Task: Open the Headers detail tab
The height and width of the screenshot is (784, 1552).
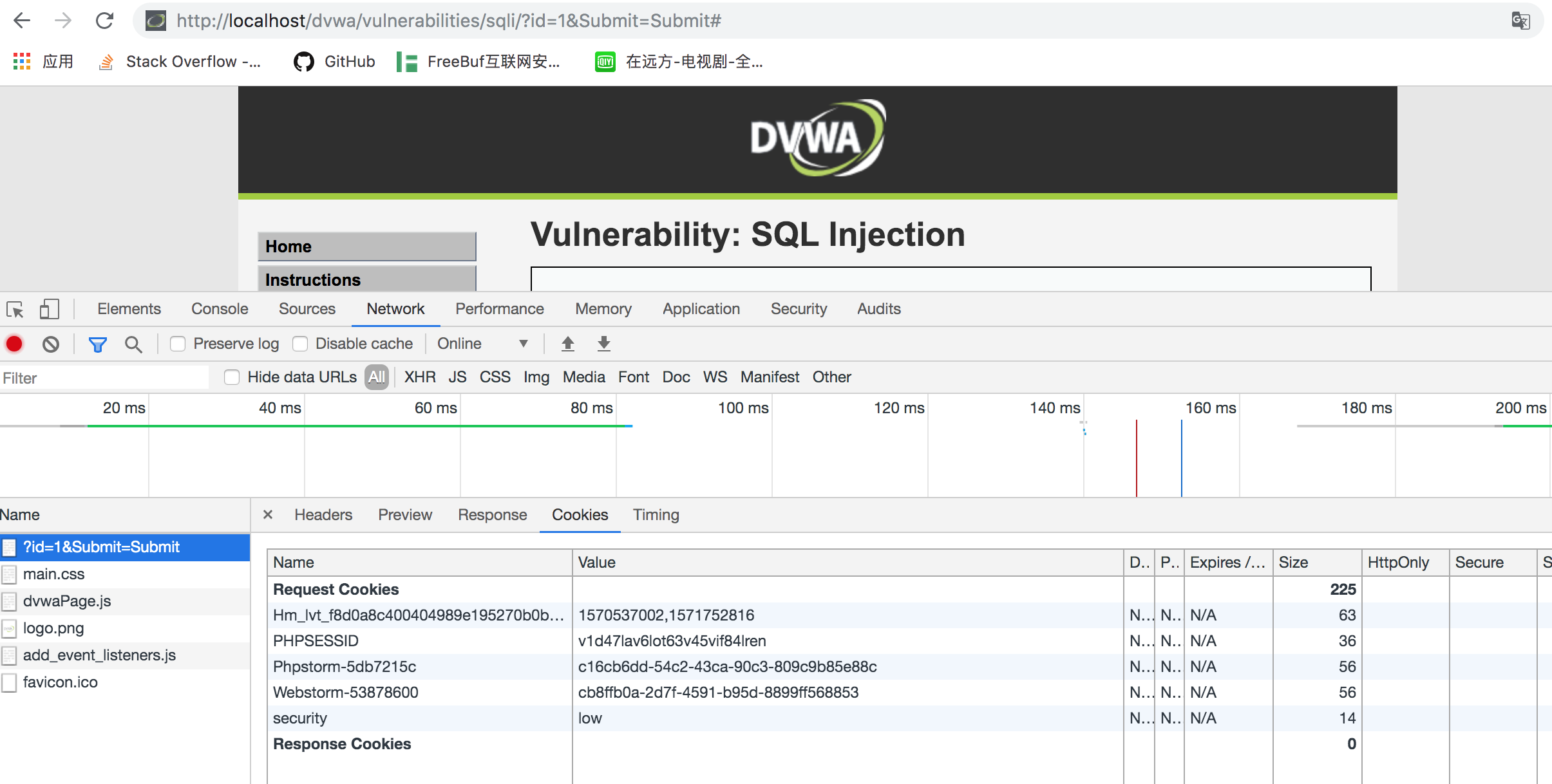Action: click(x=323, y=515)
